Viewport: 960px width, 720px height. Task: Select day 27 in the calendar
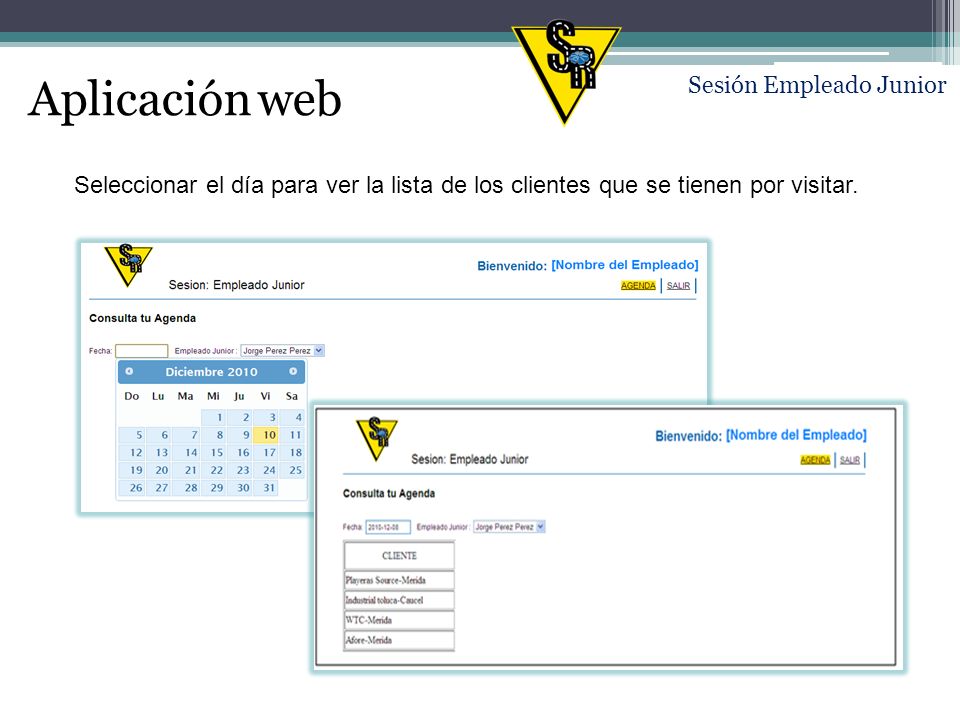[159, 488]
